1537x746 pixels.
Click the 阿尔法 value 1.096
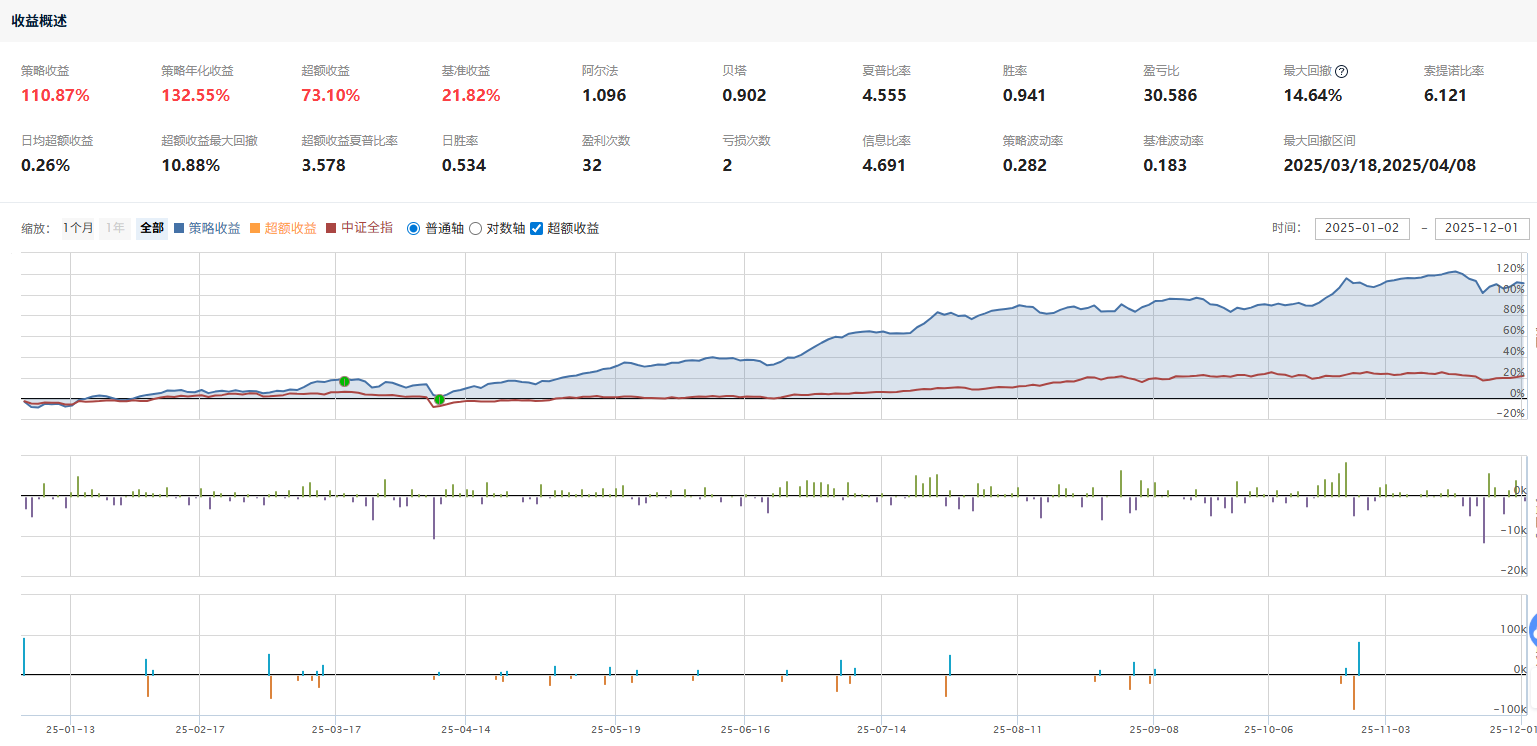click(x=603, y=96)
